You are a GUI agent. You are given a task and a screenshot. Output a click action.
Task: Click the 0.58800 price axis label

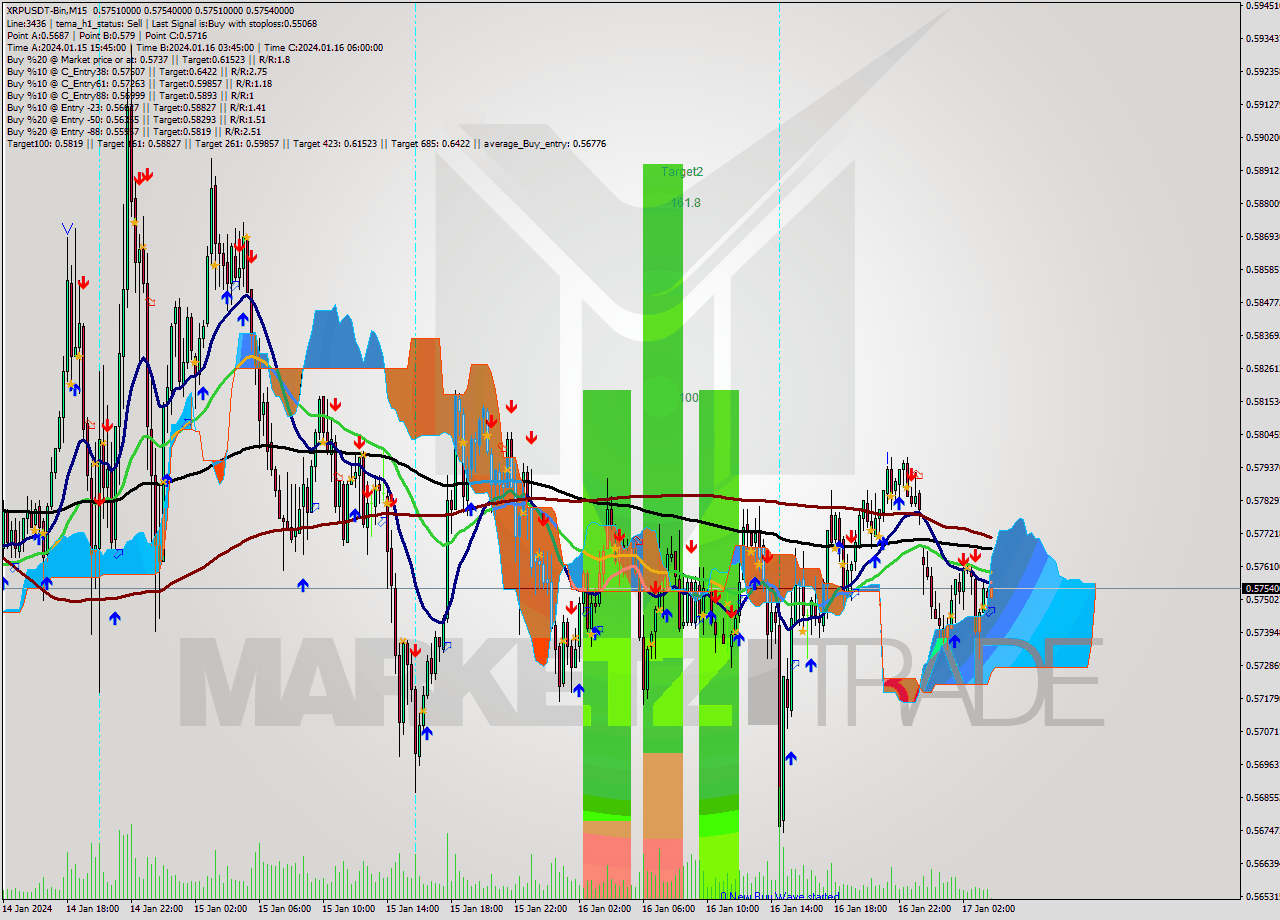tap(1263, 203)
